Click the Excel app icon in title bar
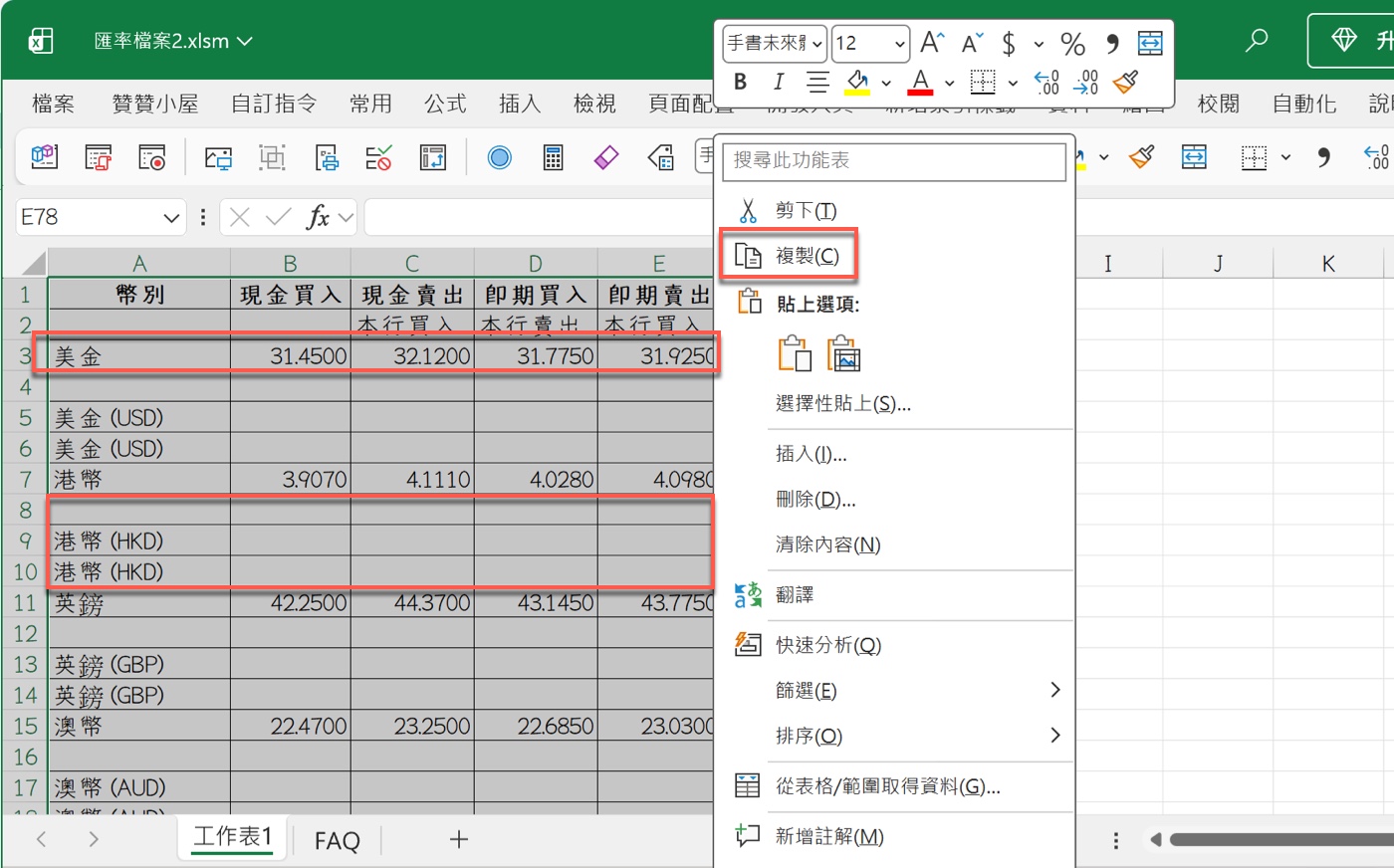This screenshot has width=1394, height=868. pos(41,40)
